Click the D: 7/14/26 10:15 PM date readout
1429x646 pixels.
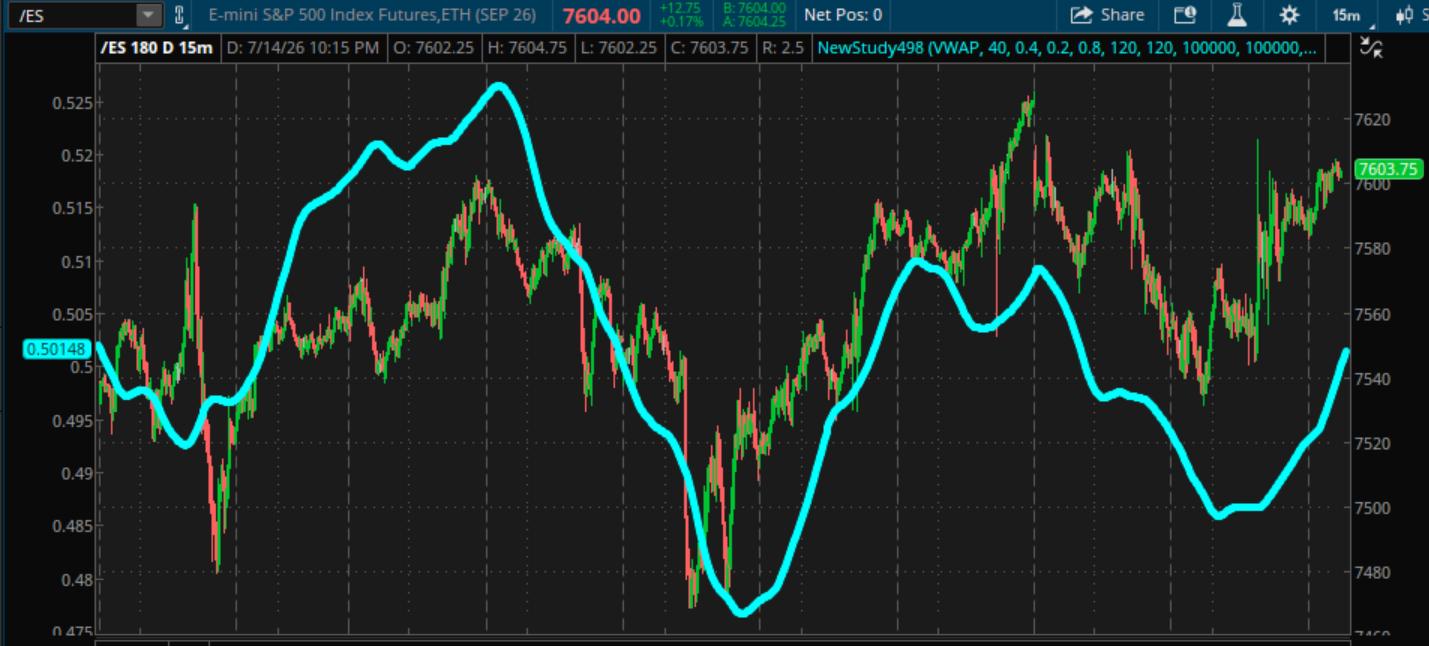[303, 48]
